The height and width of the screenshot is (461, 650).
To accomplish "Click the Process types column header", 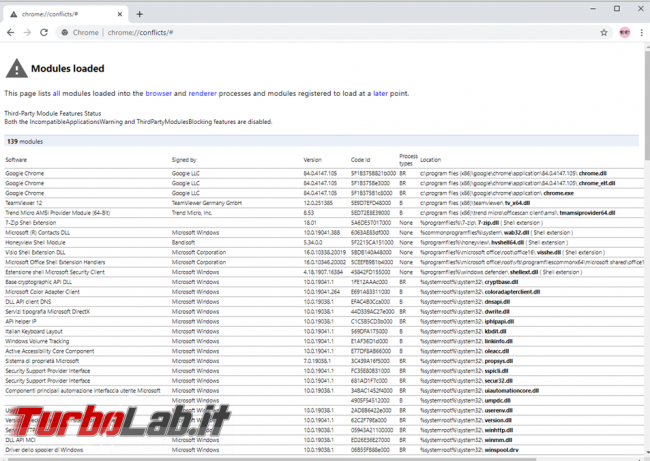I will 408,160.
